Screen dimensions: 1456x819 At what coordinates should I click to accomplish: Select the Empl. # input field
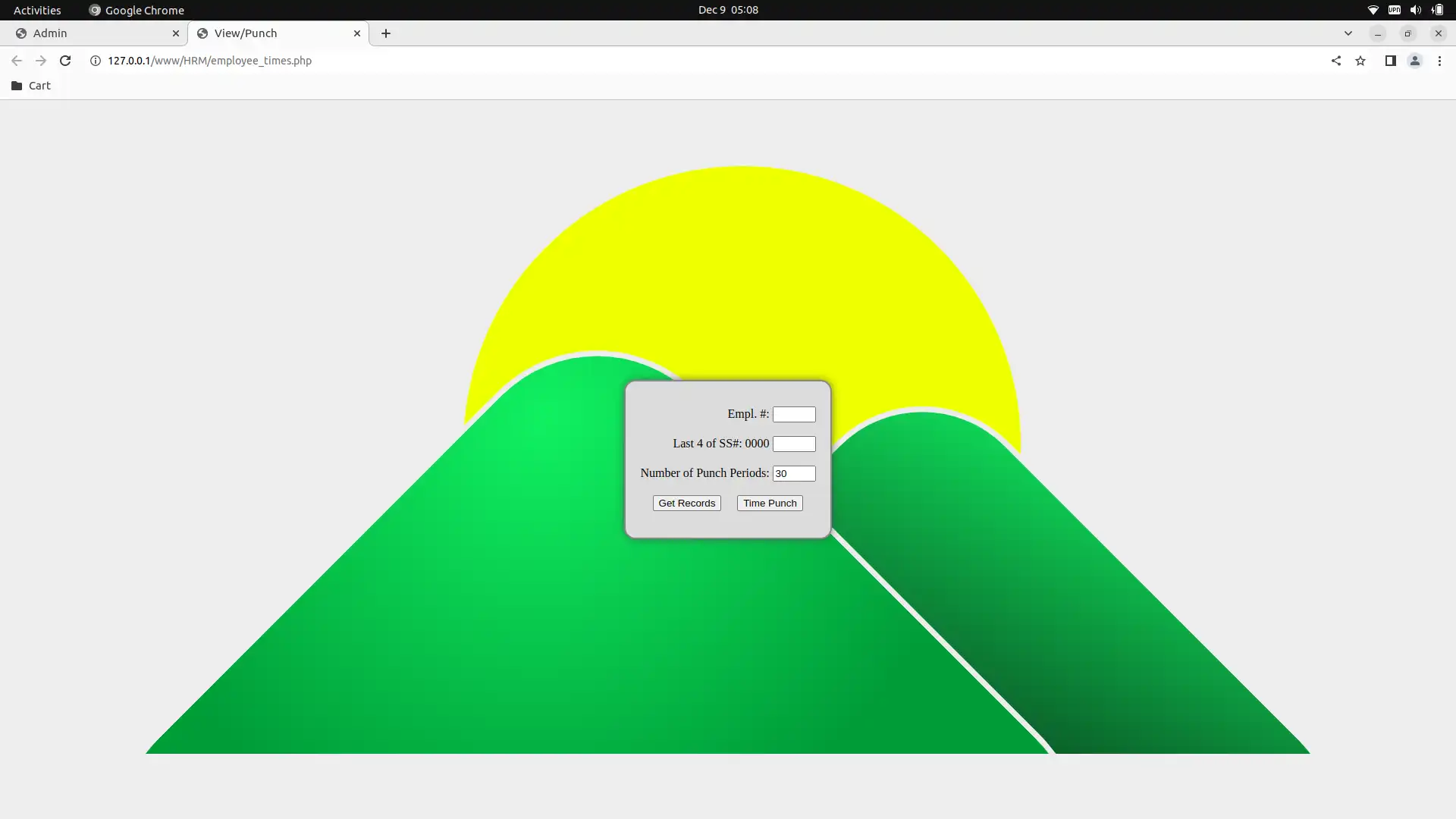pos(793,414)
